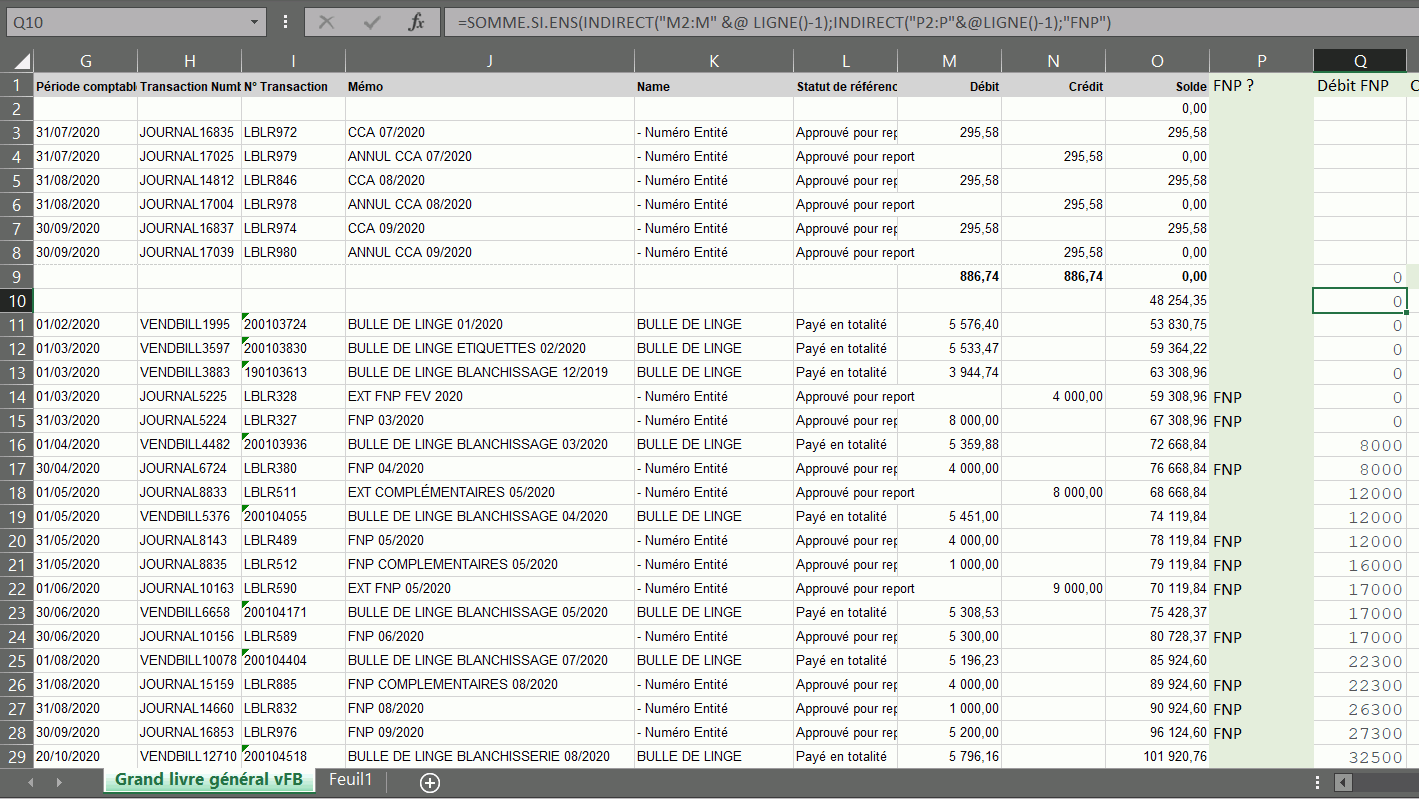This screenshot has height=799, width=1419.
Task: Select row 9 header
Action: coord(17,276)
